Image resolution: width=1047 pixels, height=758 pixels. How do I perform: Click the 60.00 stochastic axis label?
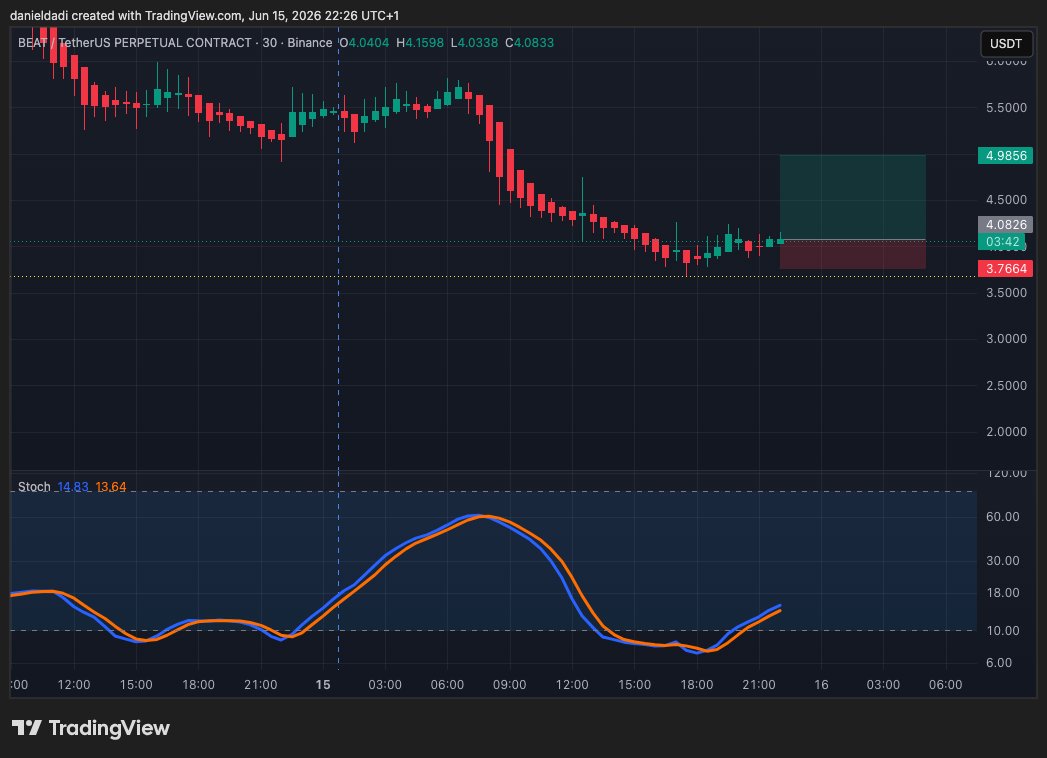coord(1003,516)
